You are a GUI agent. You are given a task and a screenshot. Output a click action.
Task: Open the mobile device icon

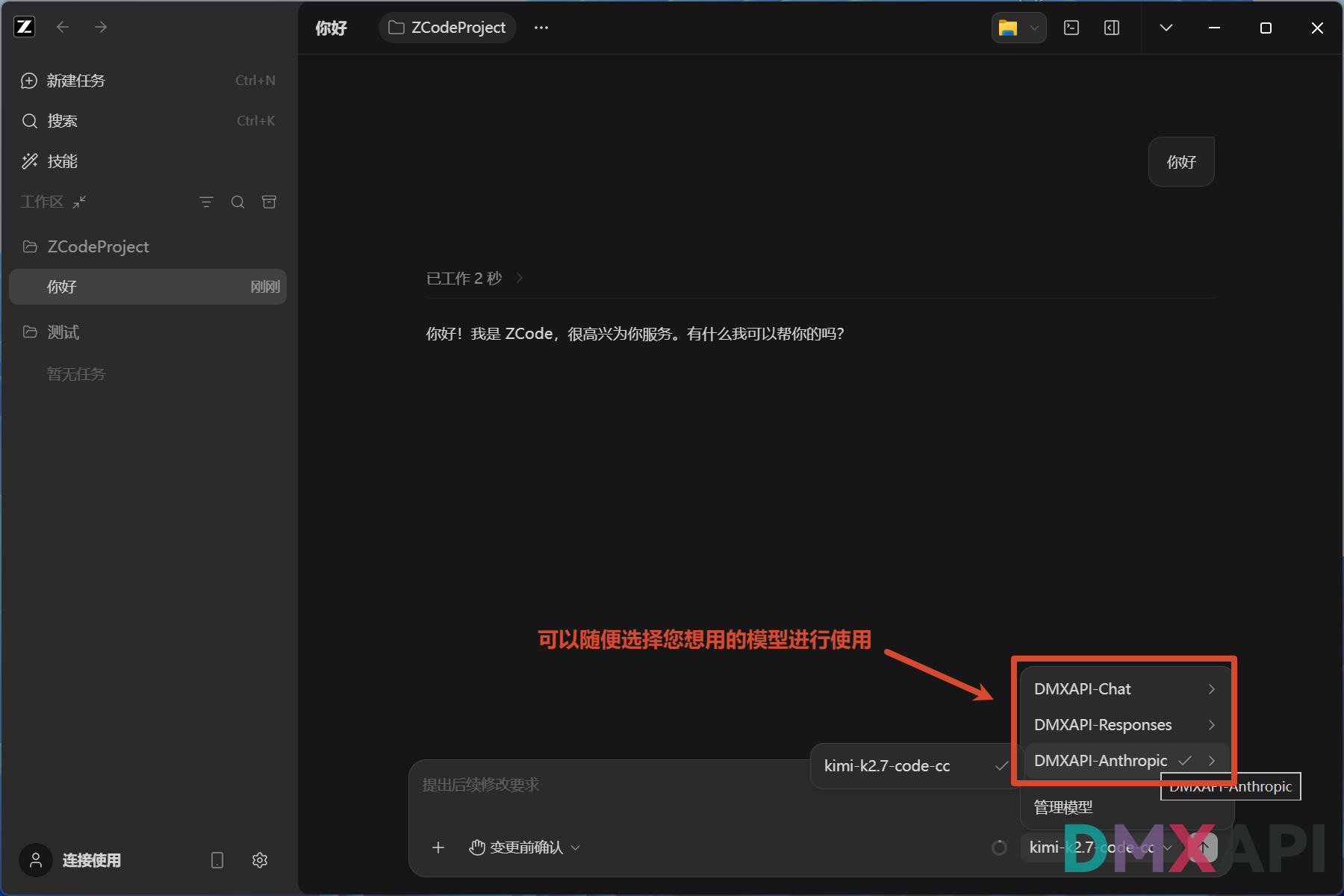pos(217,860)
